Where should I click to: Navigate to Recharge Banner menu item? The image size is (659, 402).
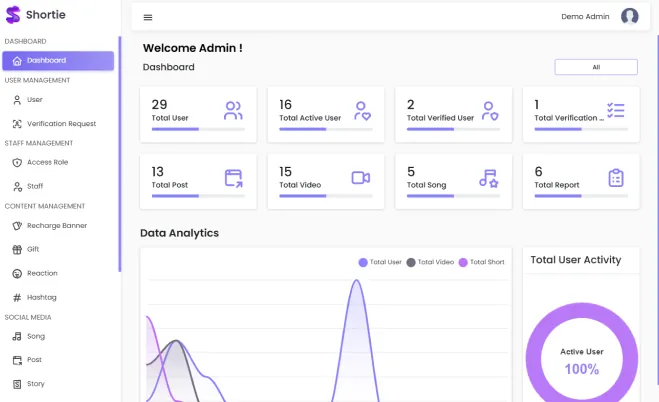click(x=58, y=226)
